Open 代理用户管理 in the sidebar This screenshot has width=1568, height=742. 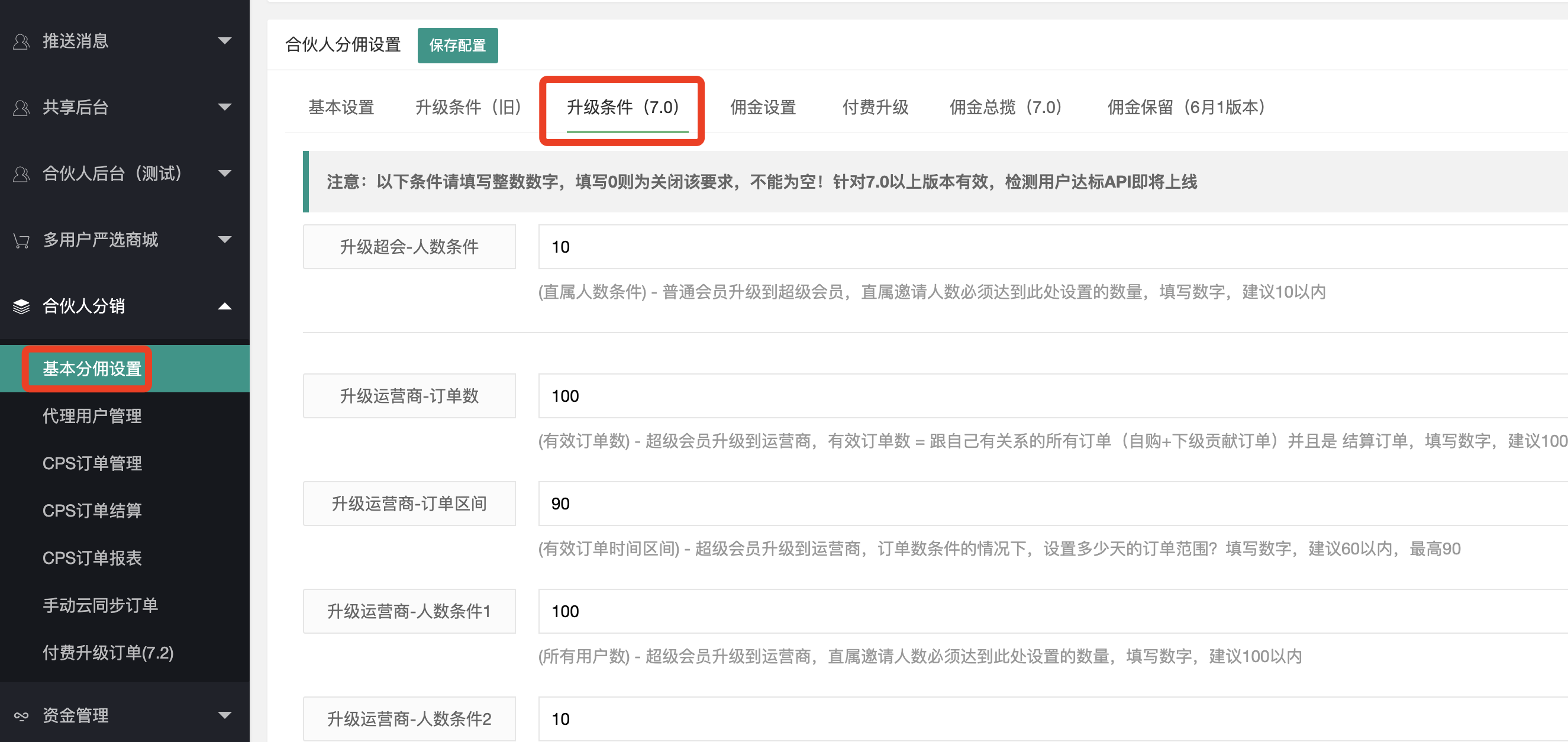pos(125,417)
